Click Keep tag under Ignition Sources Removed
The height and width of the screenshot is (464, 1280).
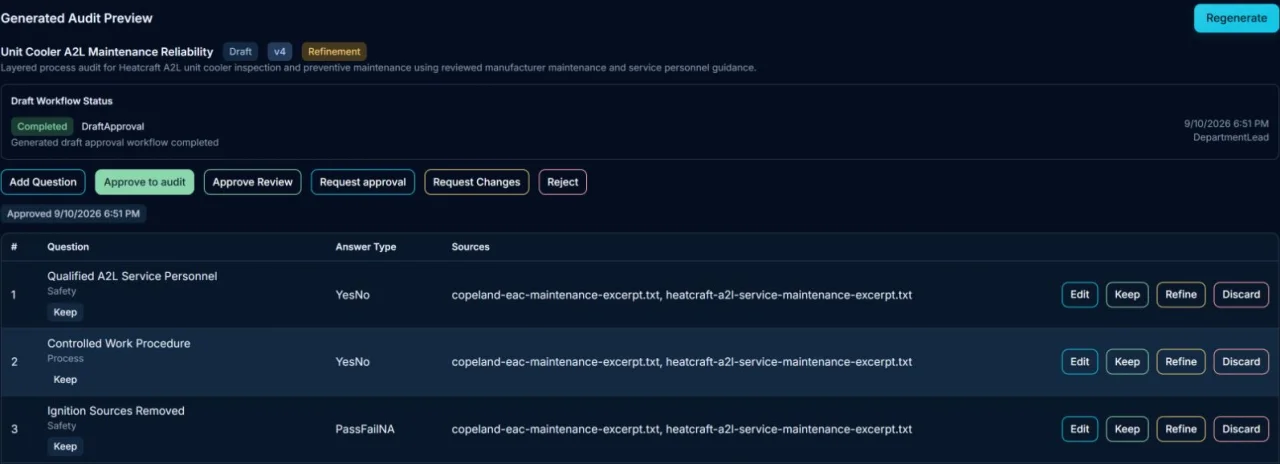[65, 446]
